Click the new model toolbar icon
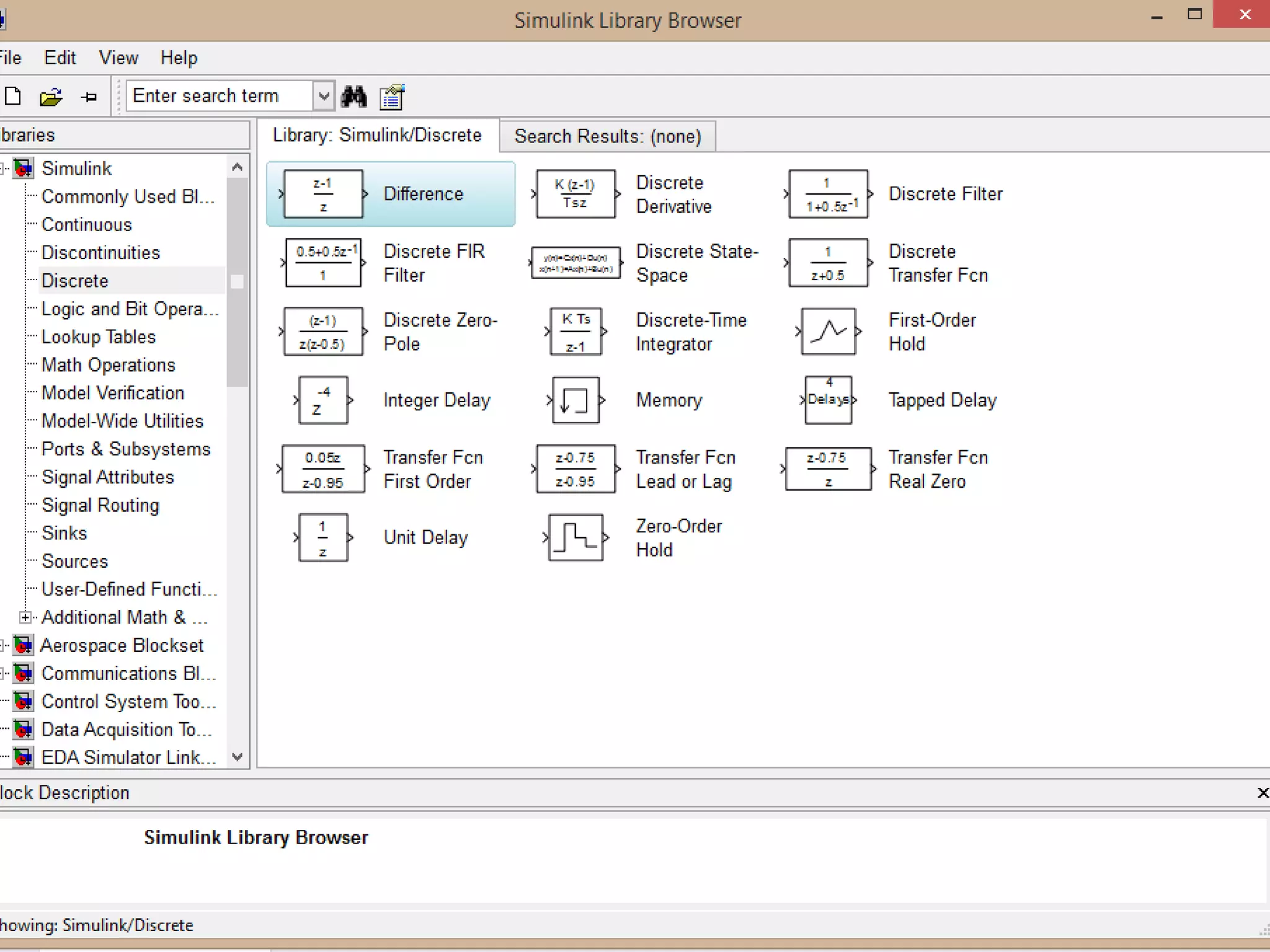Screen dimensions: 1270x952 point(13,97)
